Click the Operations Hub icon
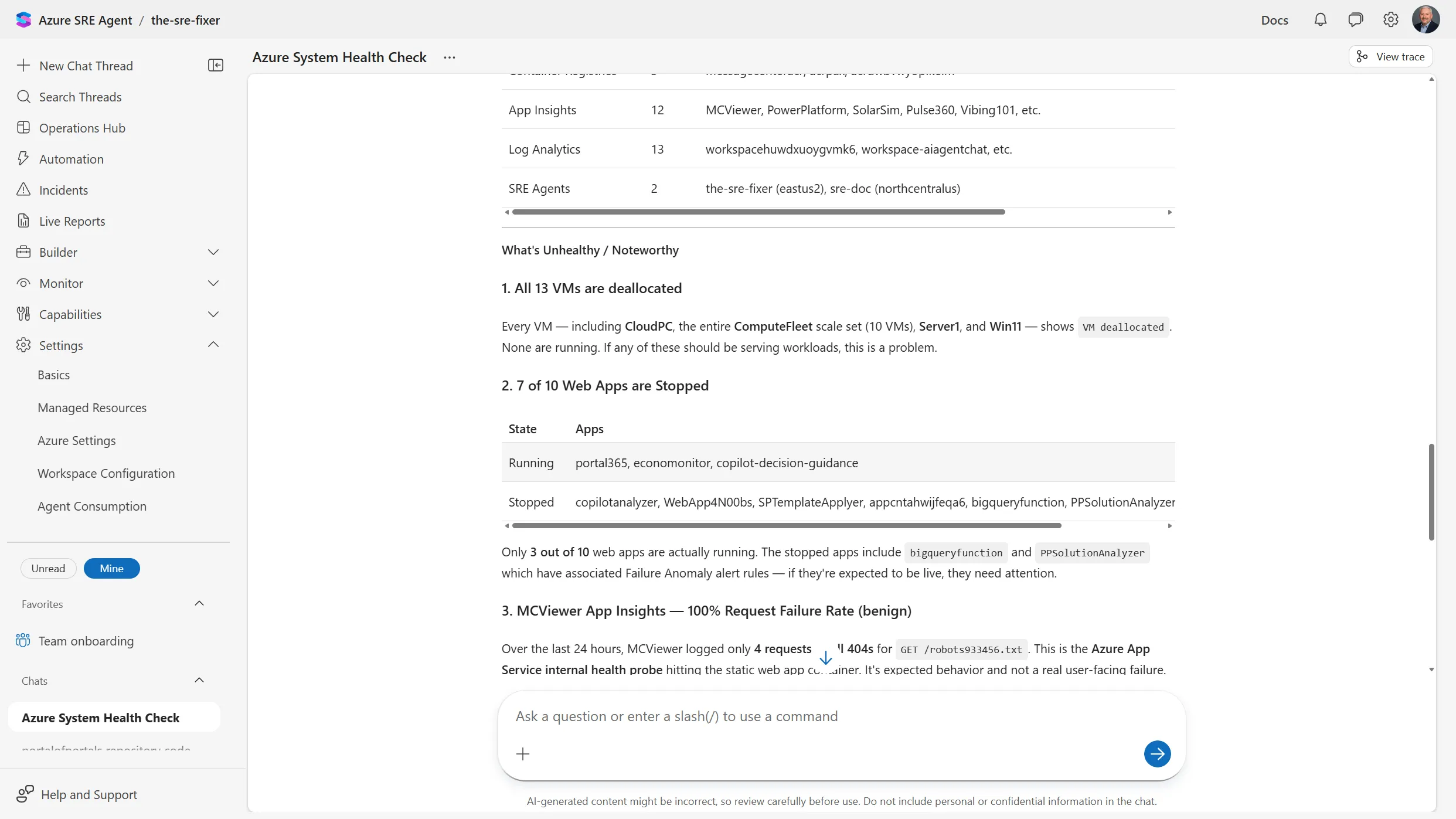Screen dimensions: 1456x819 click(x=23, y=128)
